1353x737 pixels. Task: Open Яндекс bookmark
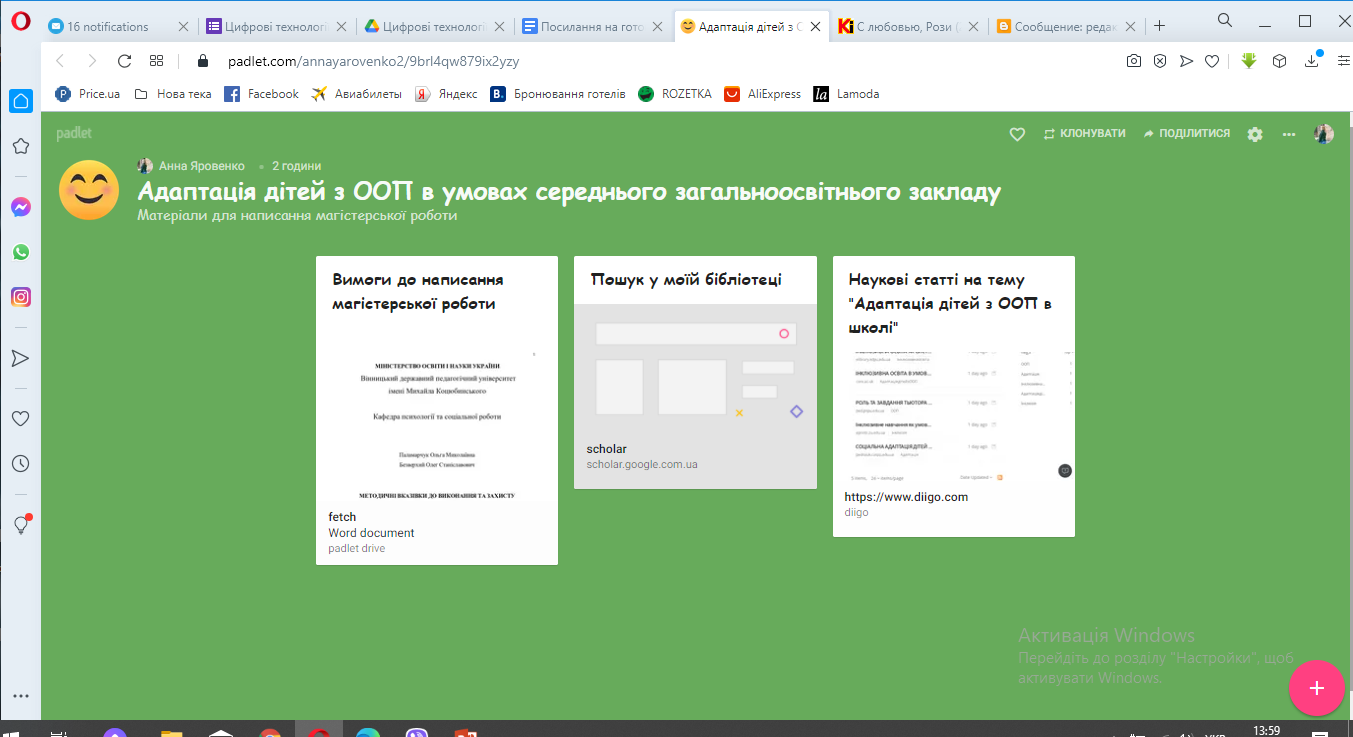click(446, 94)
